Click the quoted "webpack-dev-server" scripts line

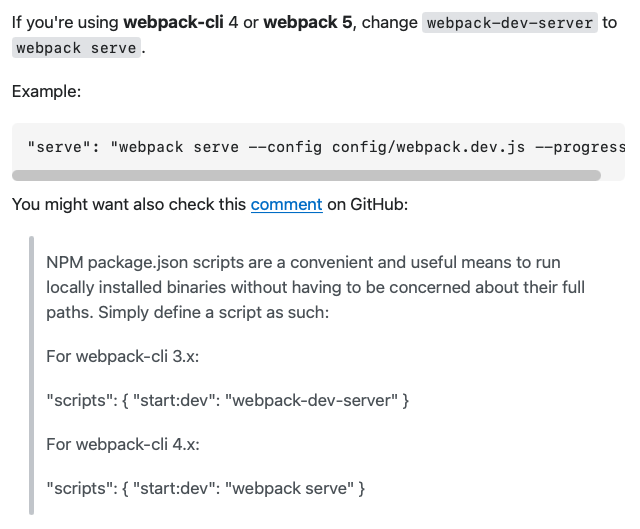coord(228,400)
